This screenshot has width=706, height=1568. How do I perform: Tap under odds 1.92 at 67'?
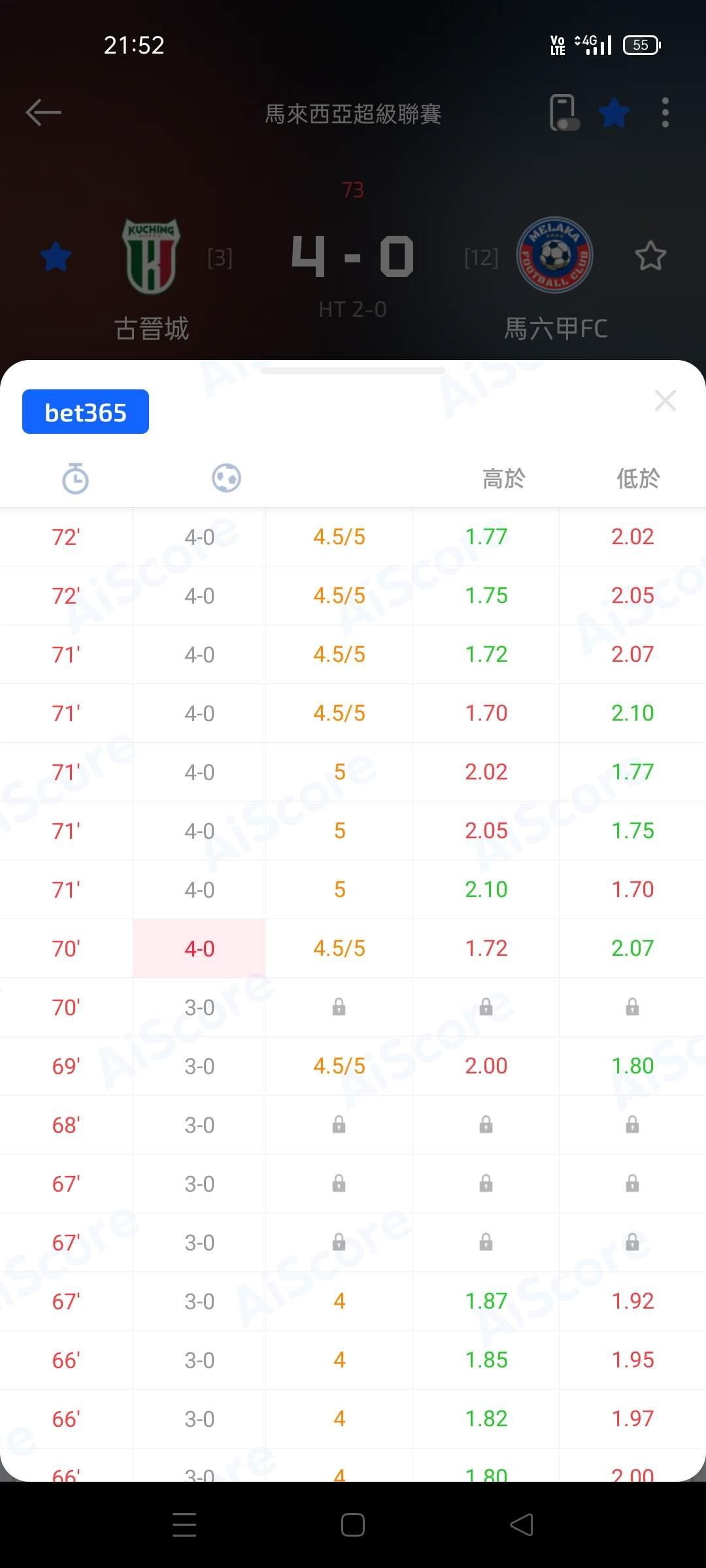633,1301
